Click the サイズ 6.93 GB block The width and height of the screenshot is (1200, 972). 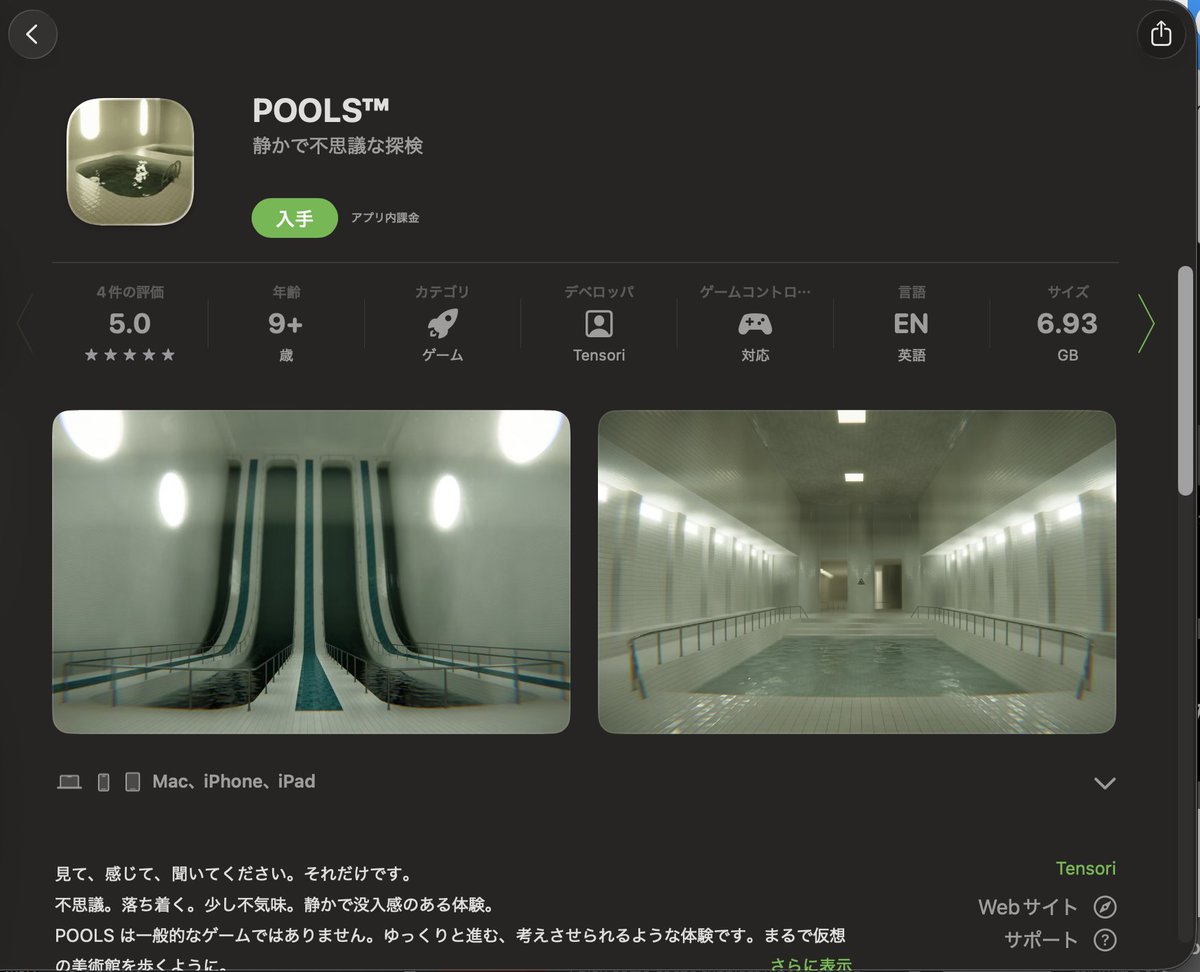1067,323
